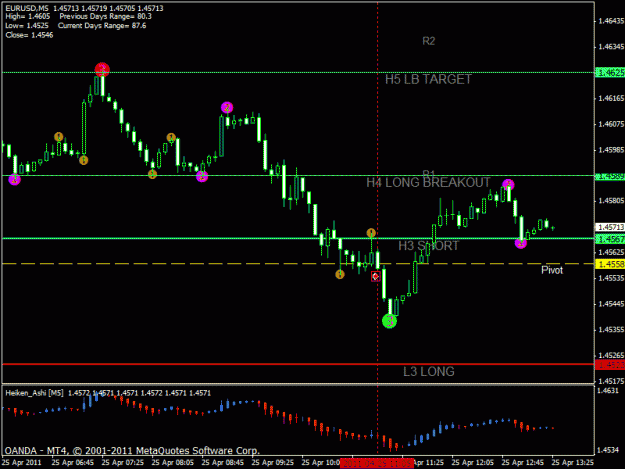
Task: Click the 'H4 LONG BREAKOUT' label
Action: pos(428,182)
